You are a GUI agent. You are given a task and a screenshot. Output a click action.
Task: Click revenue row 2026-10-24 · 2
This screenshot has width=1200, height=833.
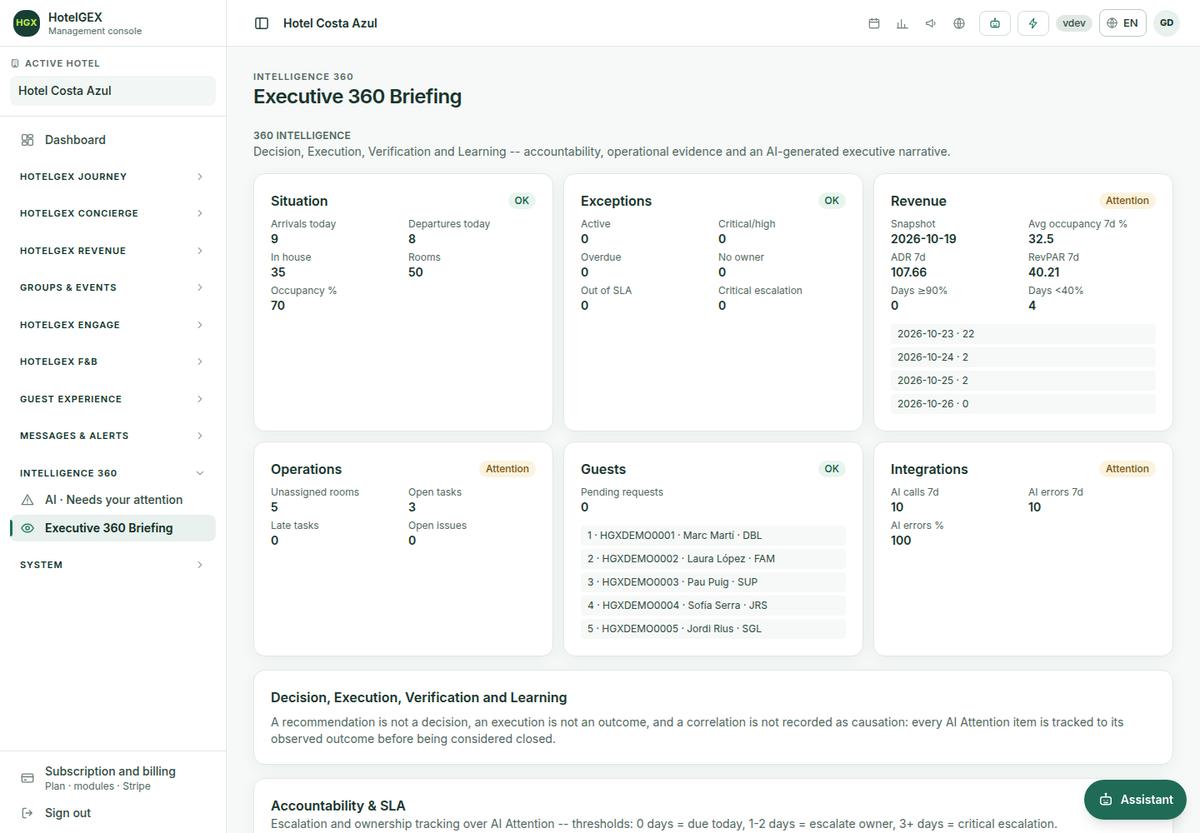[1023, 357]
